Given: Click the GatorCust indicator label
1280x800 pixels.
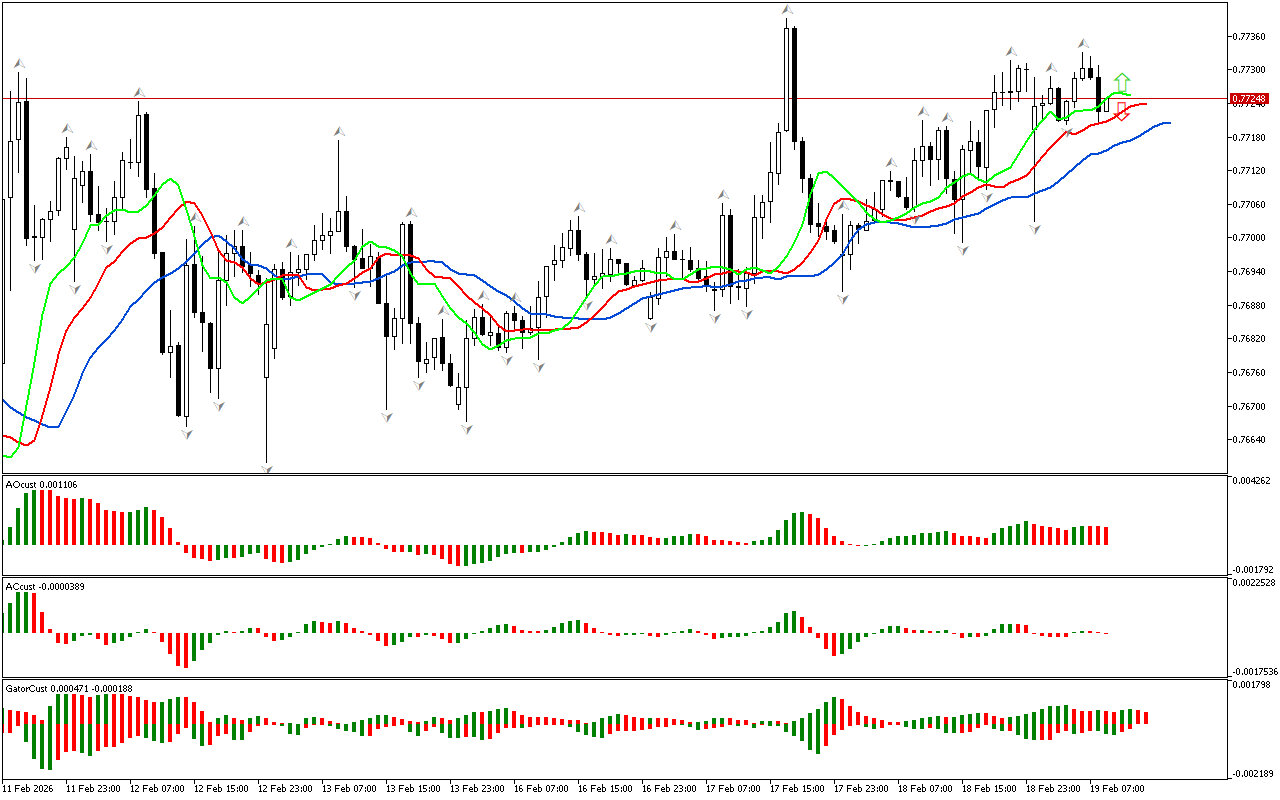Looking at the screenshot, I should pos(69,688).
